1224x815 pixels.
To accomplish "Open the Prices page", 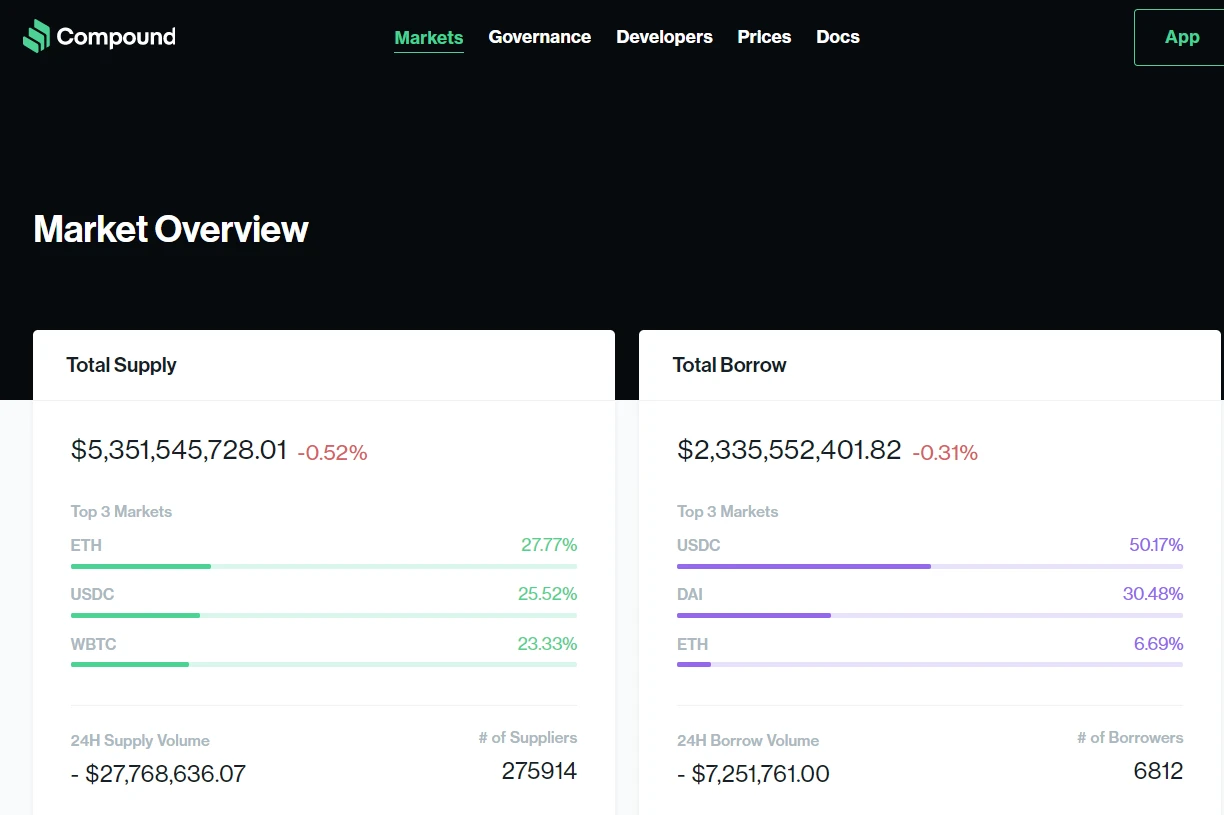I will (x=764, y=37).
